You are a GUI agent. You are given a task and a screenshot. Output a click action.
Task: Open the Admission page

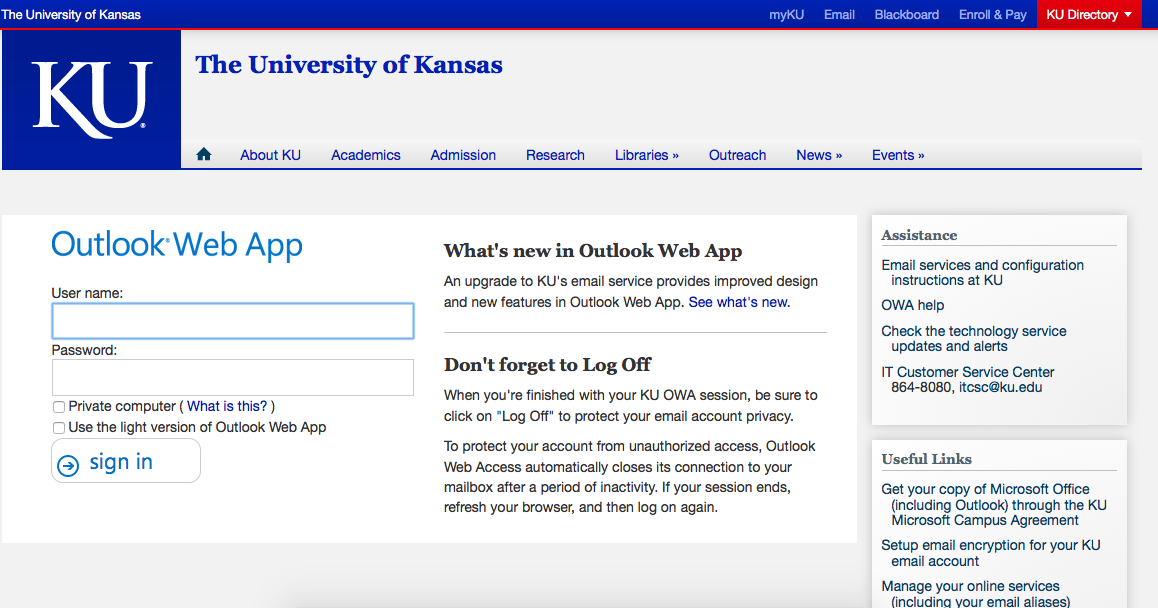click(x=463, y=155)
